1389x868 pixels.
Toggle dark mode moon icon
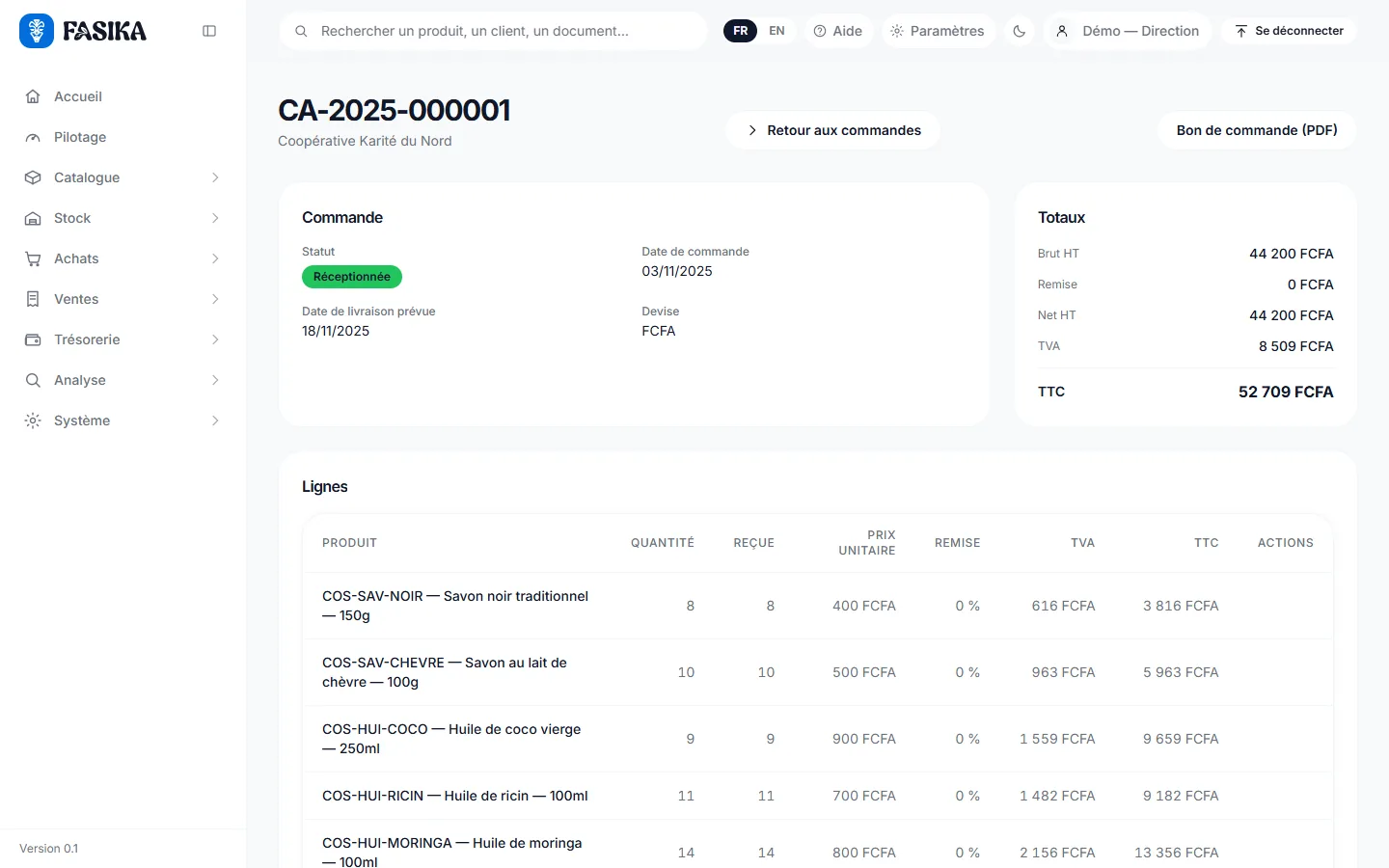tap(1020, 31)
